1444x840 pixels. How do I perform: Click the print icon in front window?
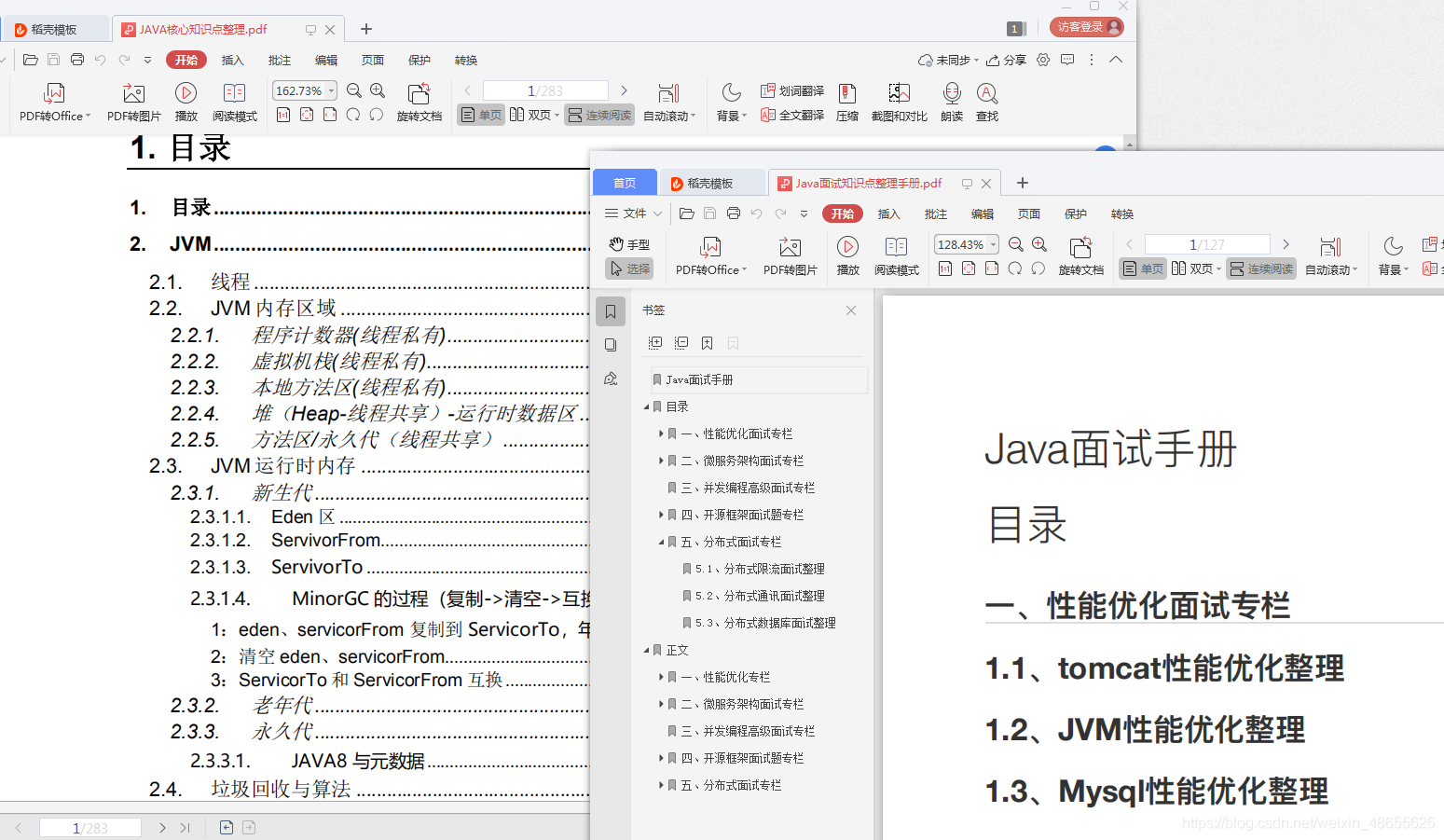click(734, 213)
